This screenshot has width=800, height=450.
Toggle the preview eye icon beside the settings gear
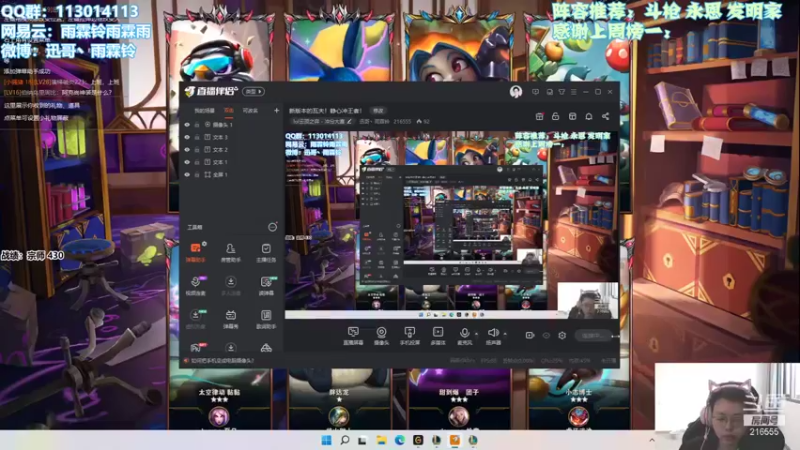[x=546, y=335]
